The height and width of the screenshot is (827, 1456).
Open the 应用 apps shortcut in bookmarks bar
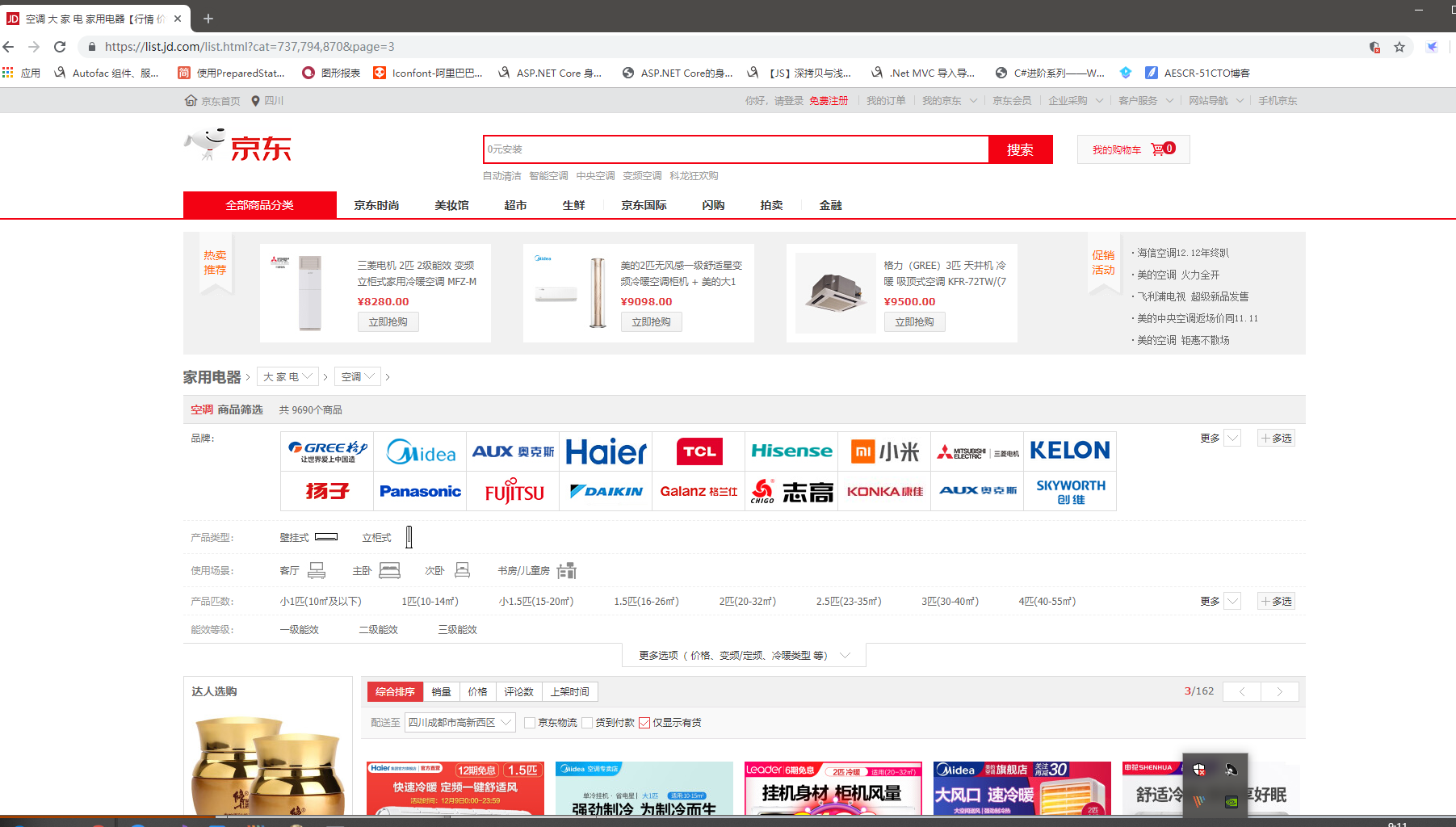[x=22, y=73]
